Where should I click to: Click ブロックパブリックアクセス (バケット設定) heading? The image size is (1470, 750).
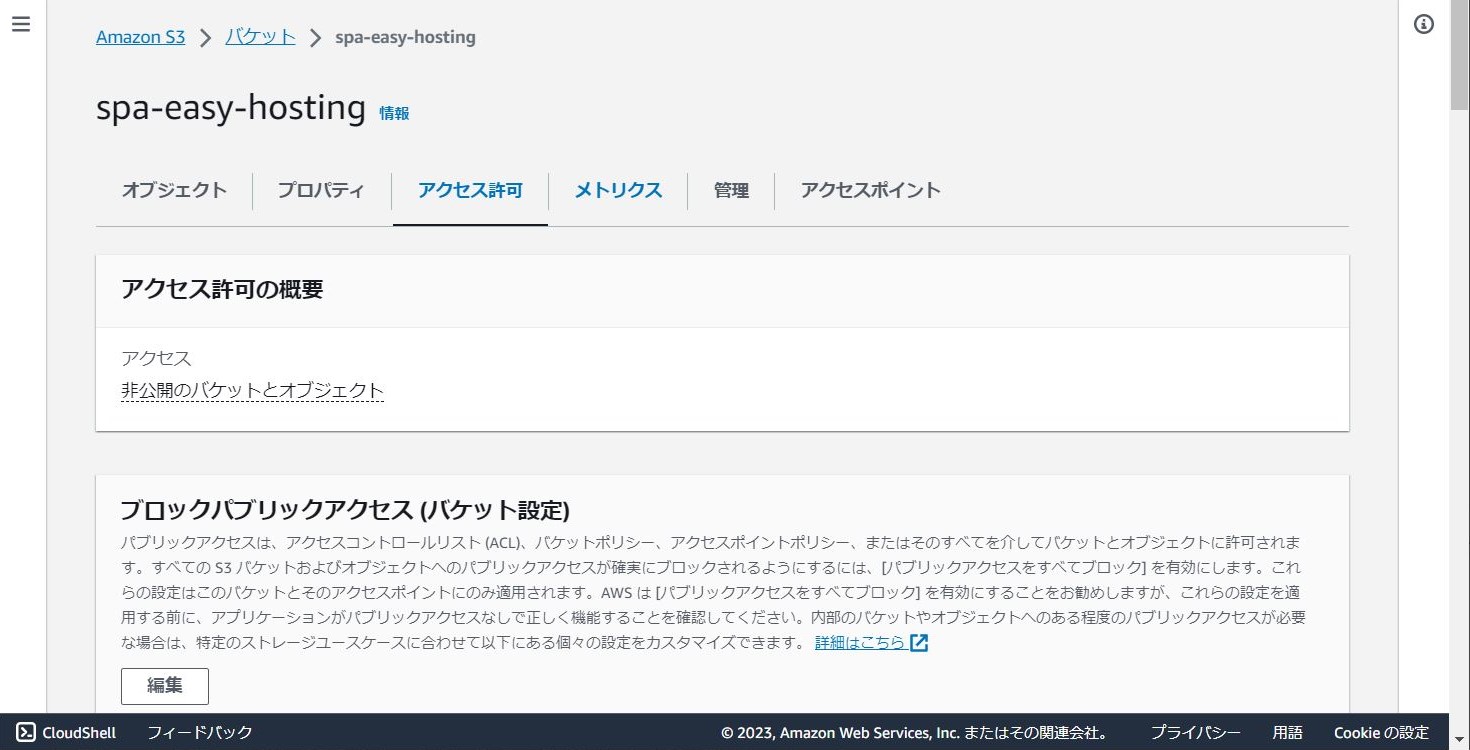[x=345, y=510]
